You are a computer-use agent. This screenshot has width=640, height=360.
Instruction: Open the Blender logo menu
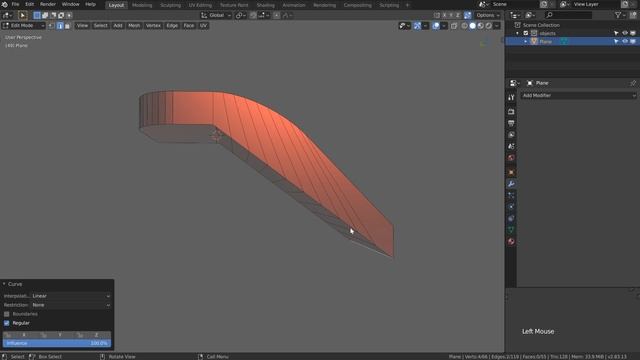click(4, 4)
